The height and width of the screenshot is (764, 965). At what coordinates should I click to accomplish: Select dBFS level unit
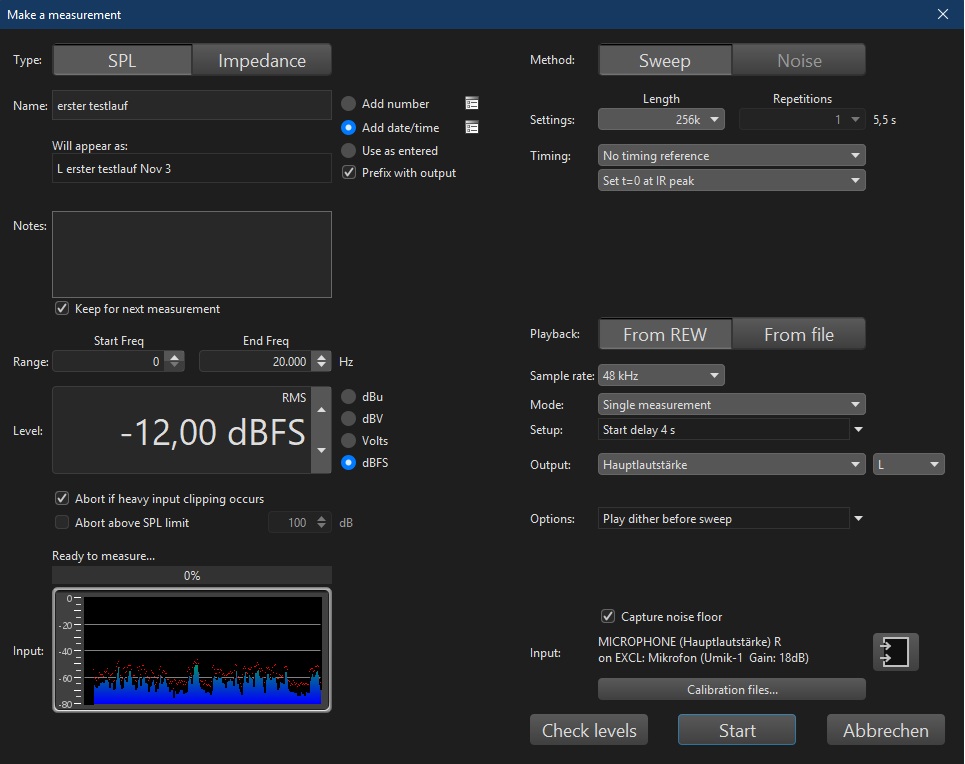coord(348,462)
